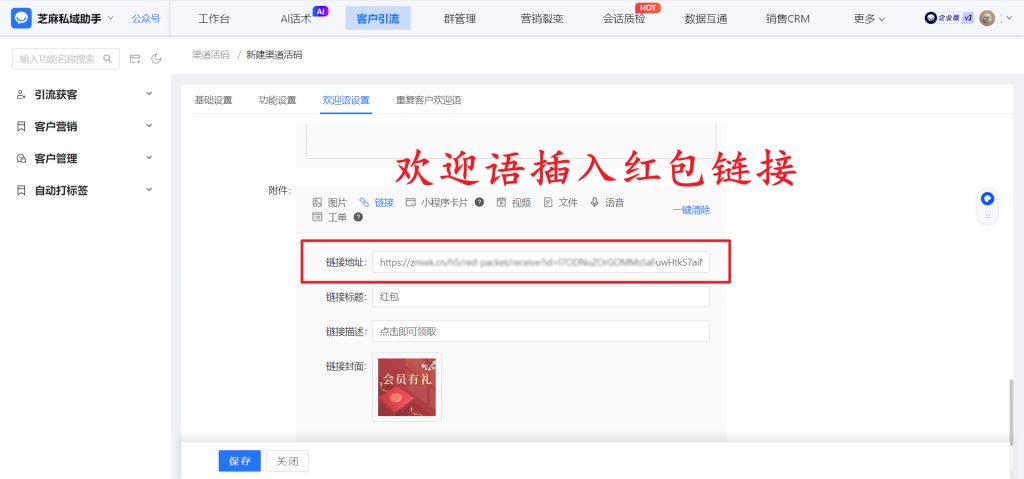Click the 企业版 badge icon

949,18
